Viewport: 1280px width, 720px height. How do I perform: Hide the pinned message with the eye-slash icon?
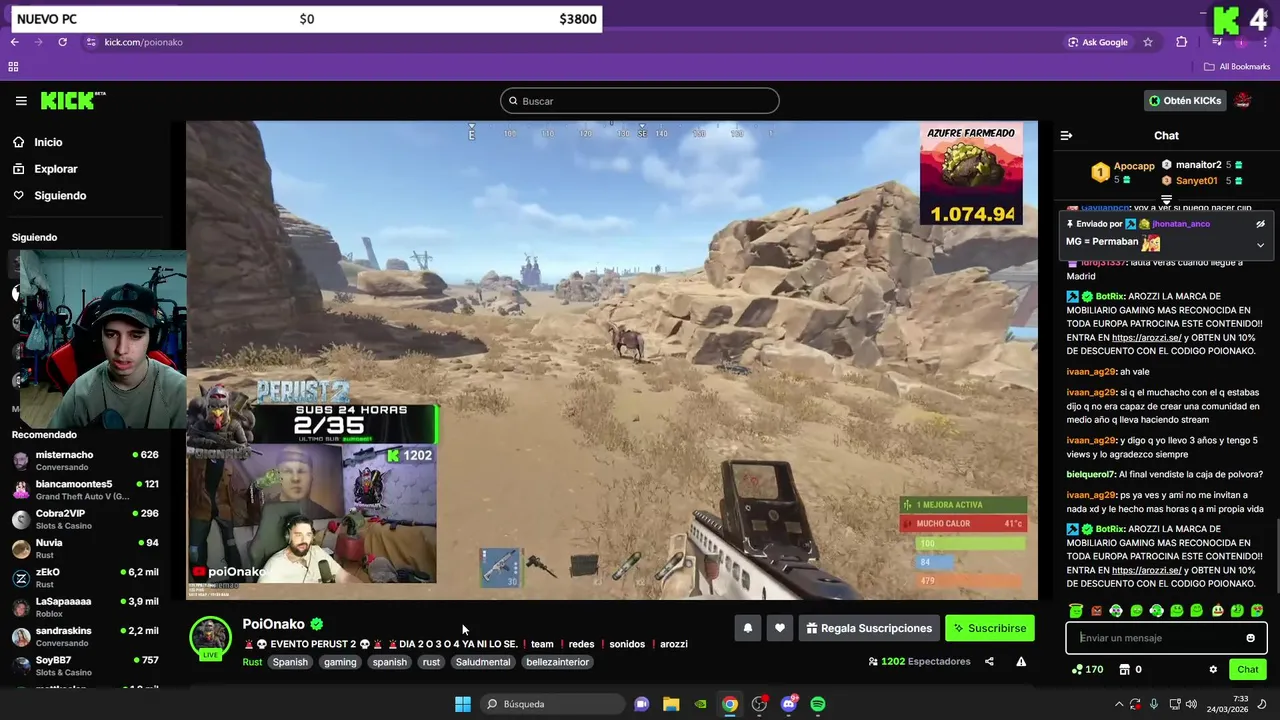tap(1260, 224)
